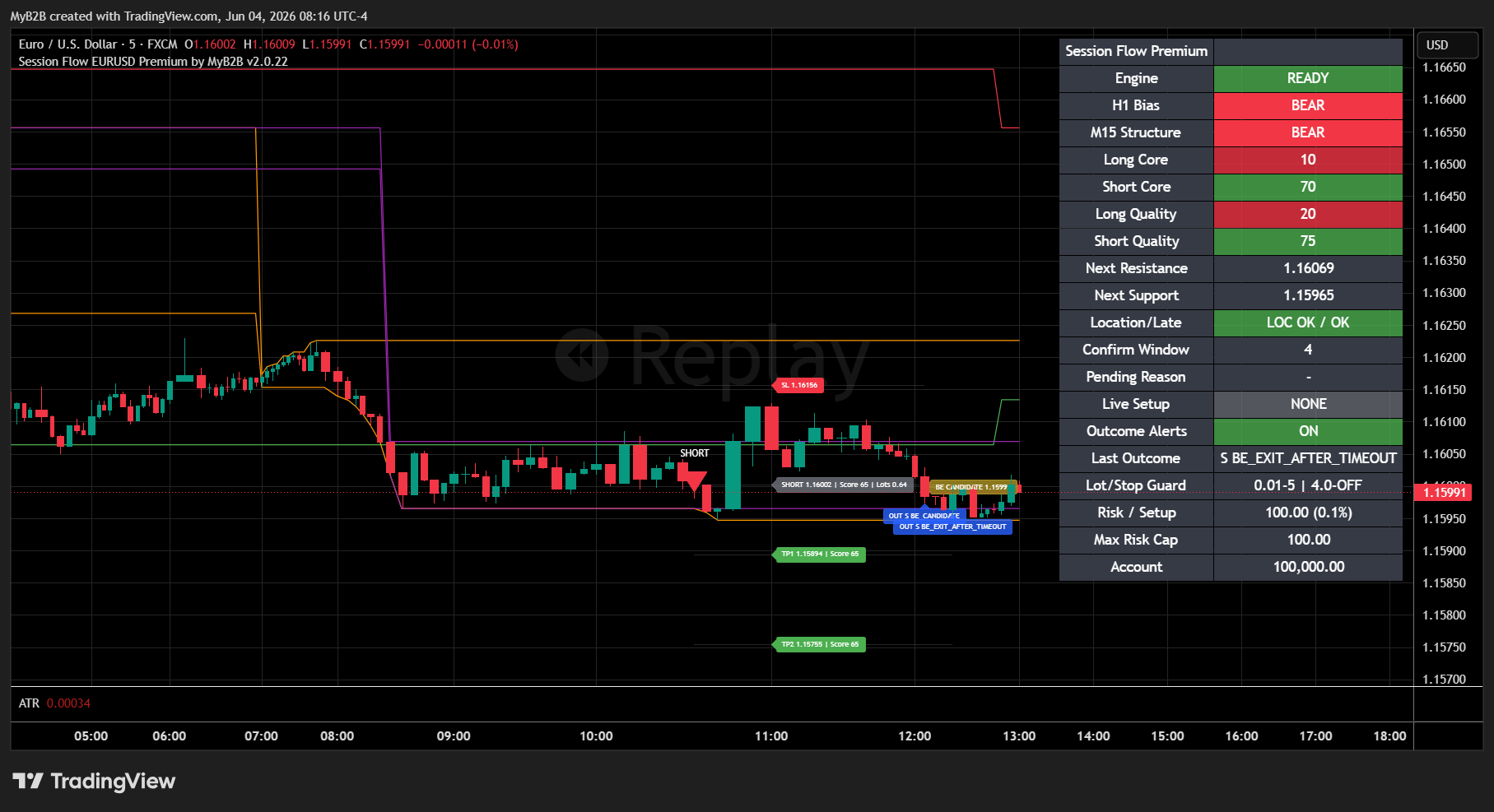Click the H1 Bias row label

click(1136, 105)
